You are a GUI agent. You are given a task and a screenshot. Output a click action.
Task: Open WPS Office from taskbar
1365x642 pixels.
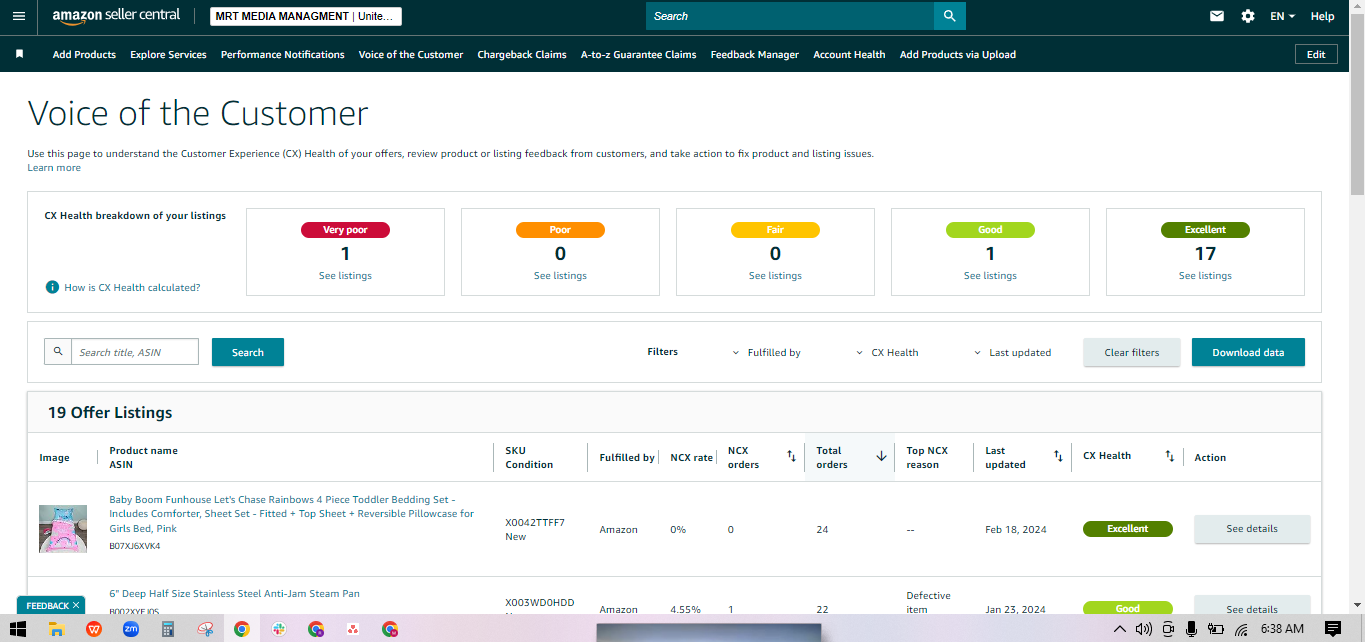(x=93, y=629)
